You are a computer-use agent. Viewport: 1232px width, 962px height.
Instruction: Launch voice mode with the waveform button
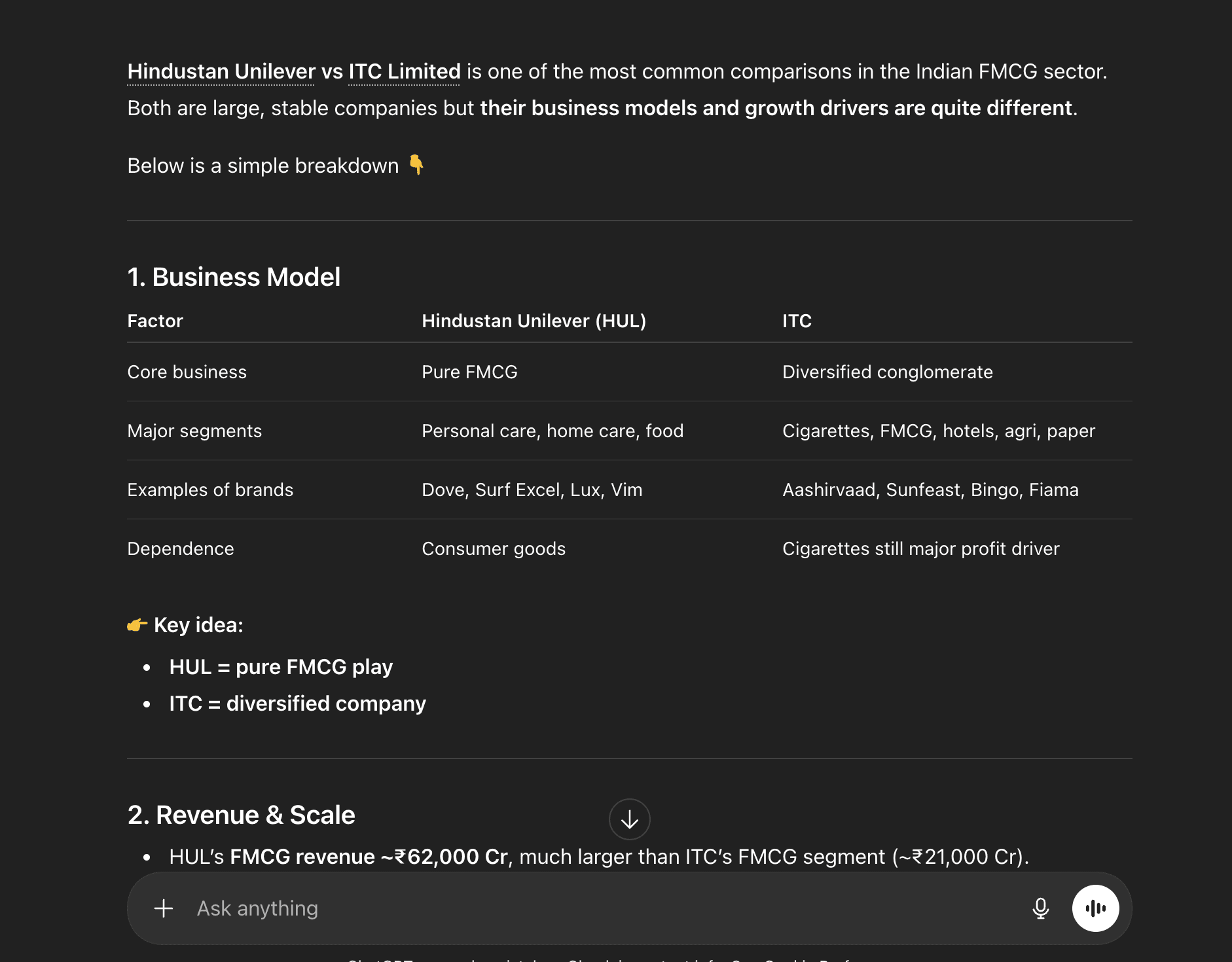1095,908
